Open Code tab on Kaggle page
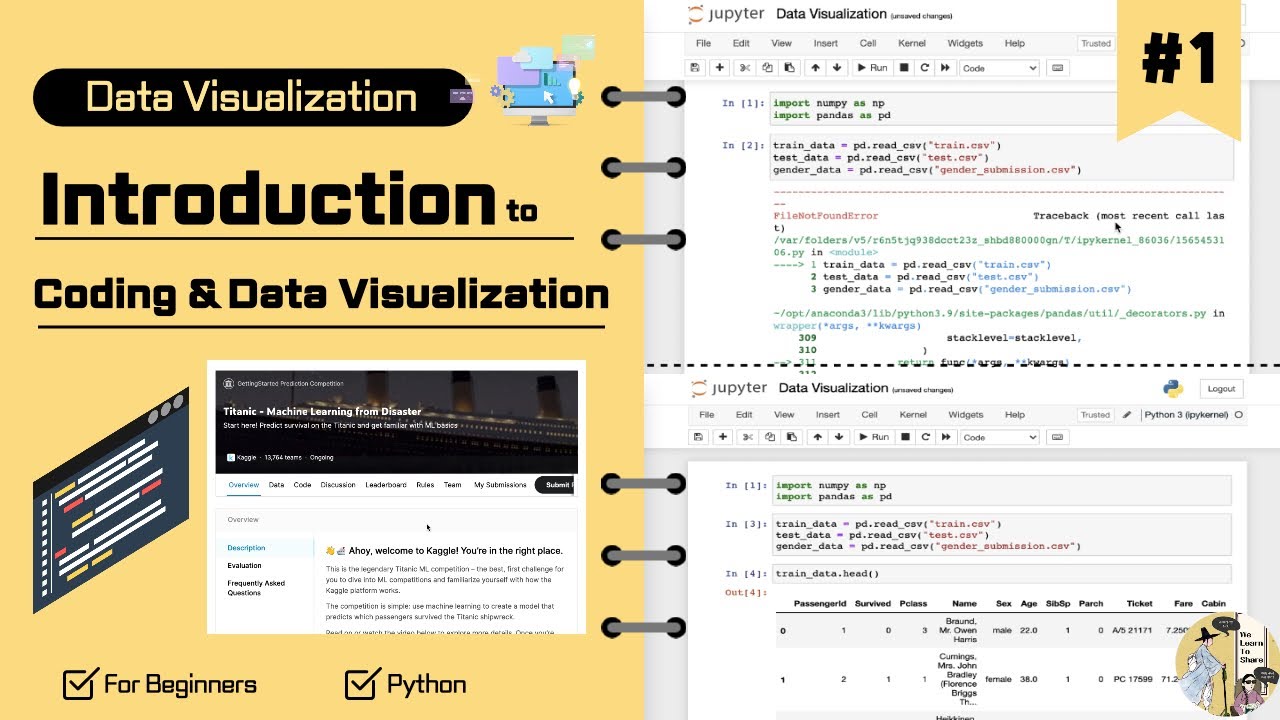The height and width of the screenshot is (720, 1280). (x=302, y=485)
